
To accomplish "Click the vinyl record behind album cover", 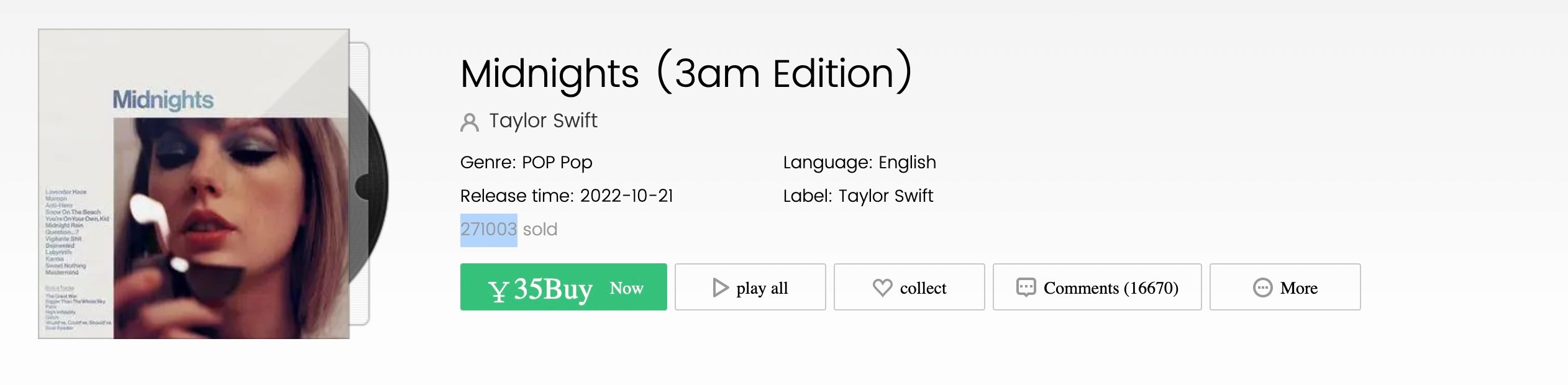I will click(370, 186).
